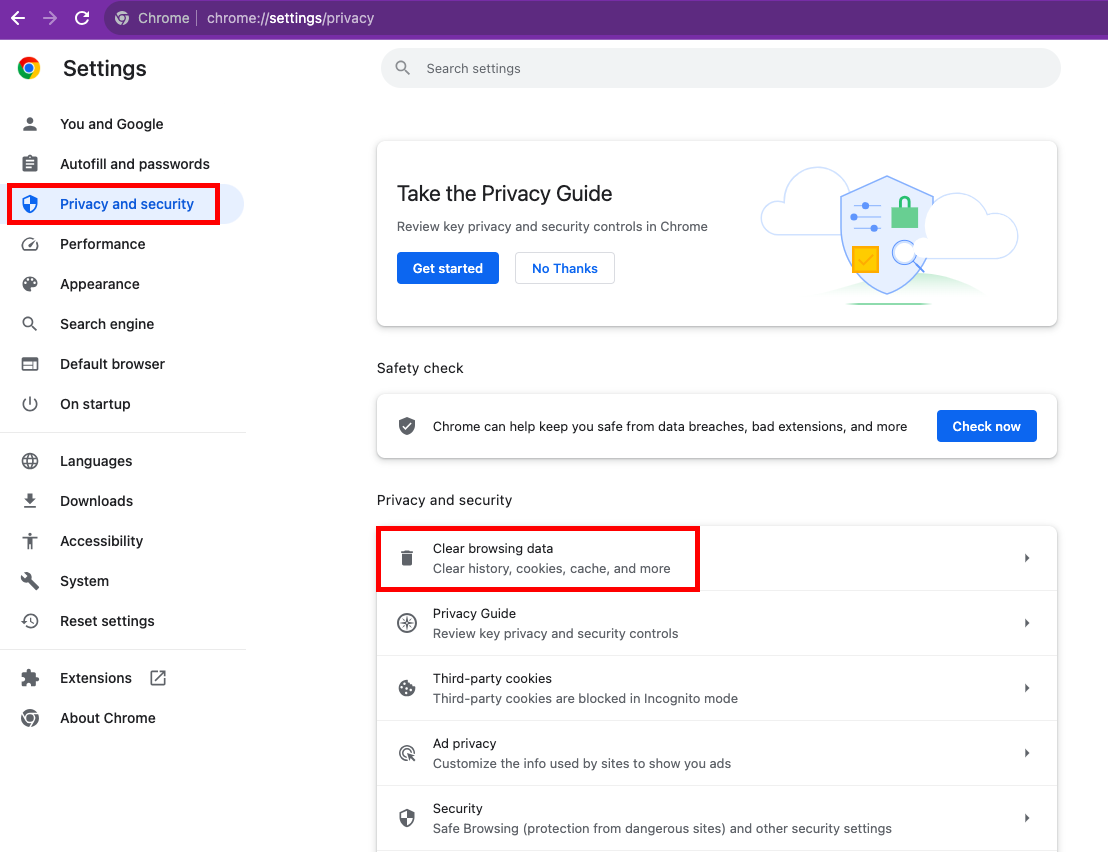The image size is (1108, 852).
Task: Select the cookie icon for Third-party cookies
Action: (x=406, y=688)
